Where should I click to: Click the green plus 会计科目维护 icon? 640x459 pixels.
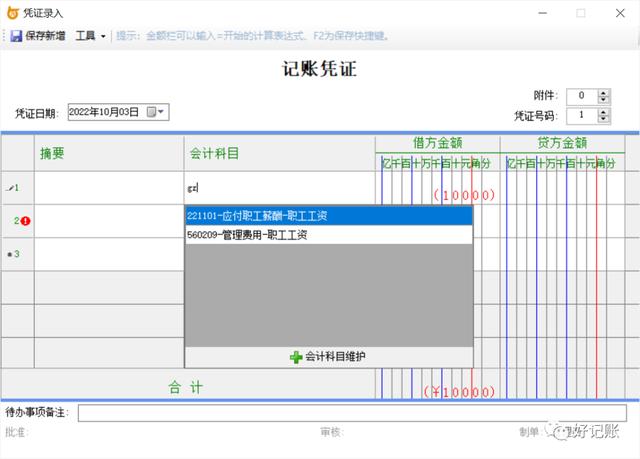tap(296, 357)
